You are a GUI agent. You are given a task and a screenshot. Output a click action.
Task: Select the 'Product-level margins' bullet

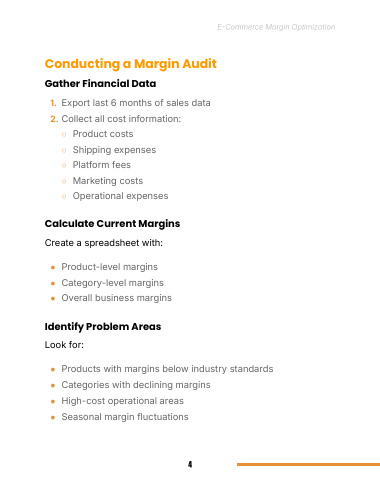point(109,267)
